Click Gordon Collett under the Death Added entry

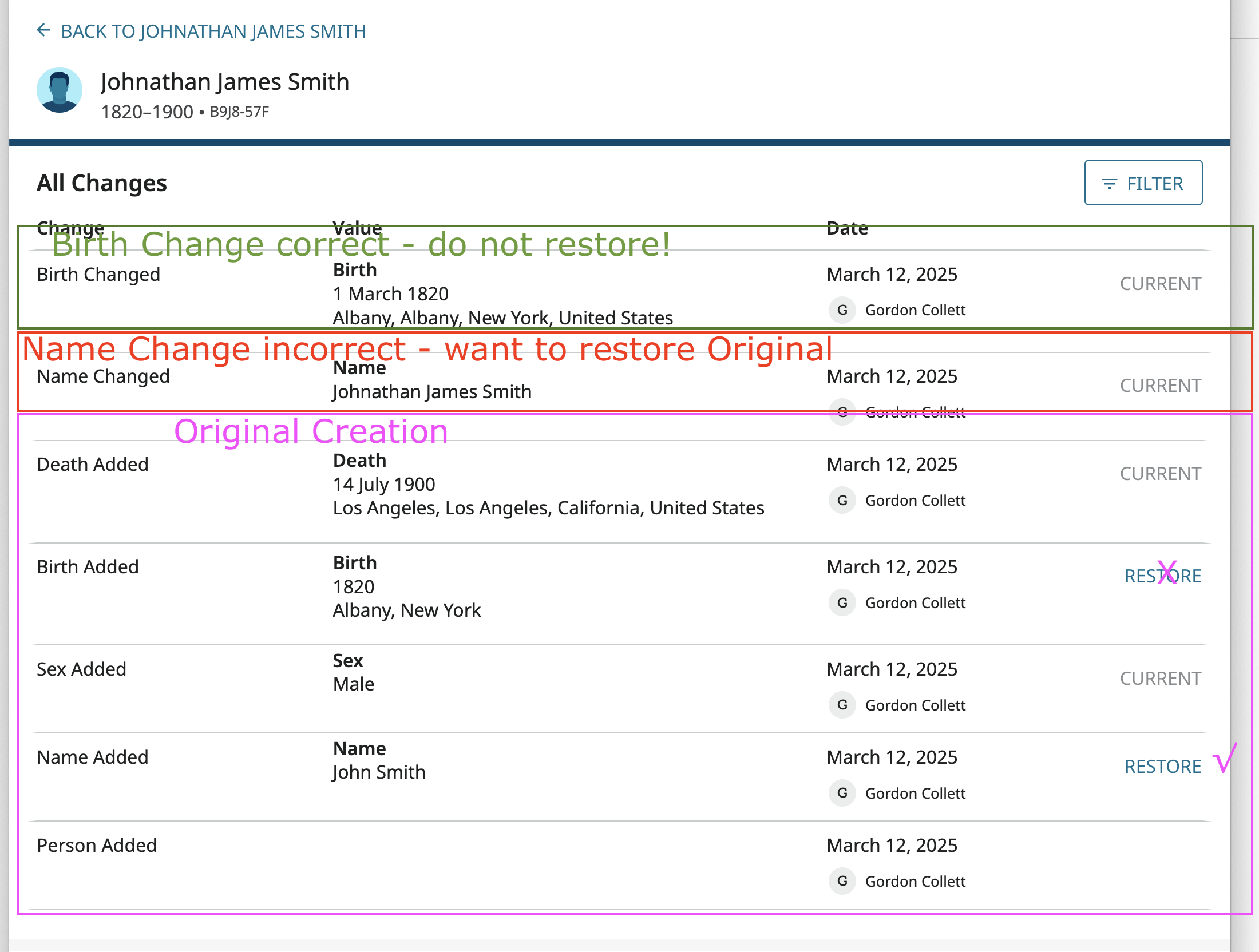point(915,500)
